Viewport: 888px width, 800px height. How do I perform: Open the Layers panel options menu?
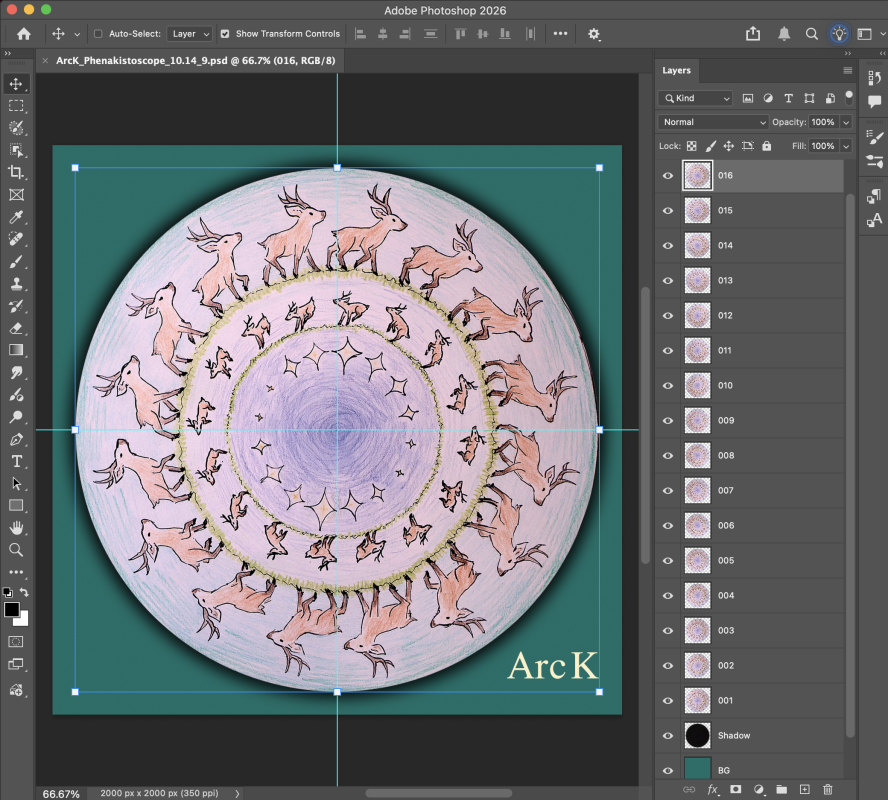click(847, 70)
